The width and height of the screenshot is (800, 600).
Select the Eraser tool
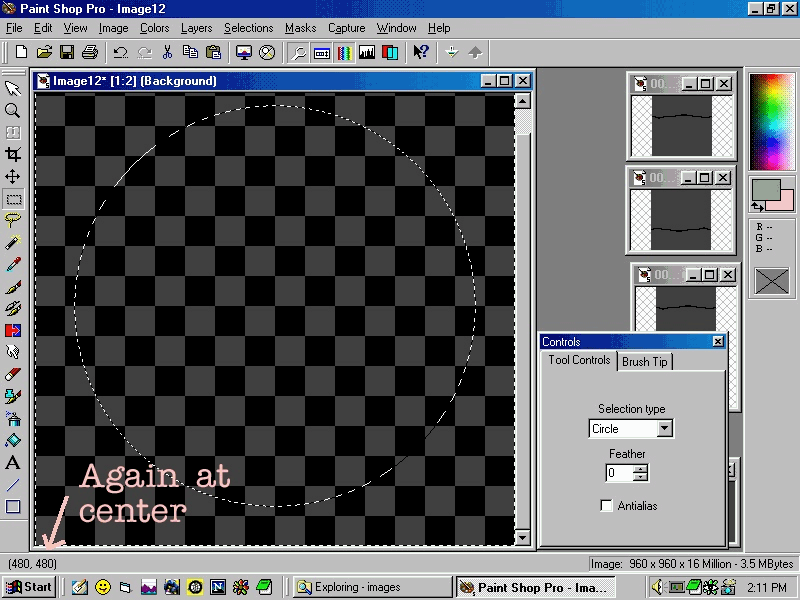13,374
